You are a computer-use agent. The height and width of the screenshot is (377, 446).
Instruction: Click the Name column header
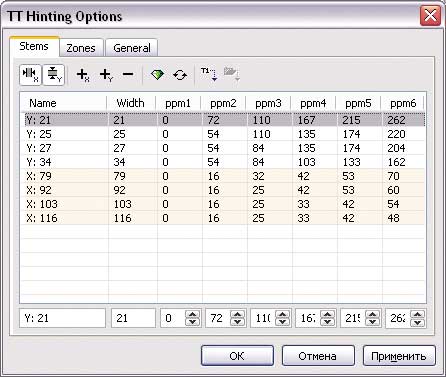pyautogui.click(x=63, y=103)
